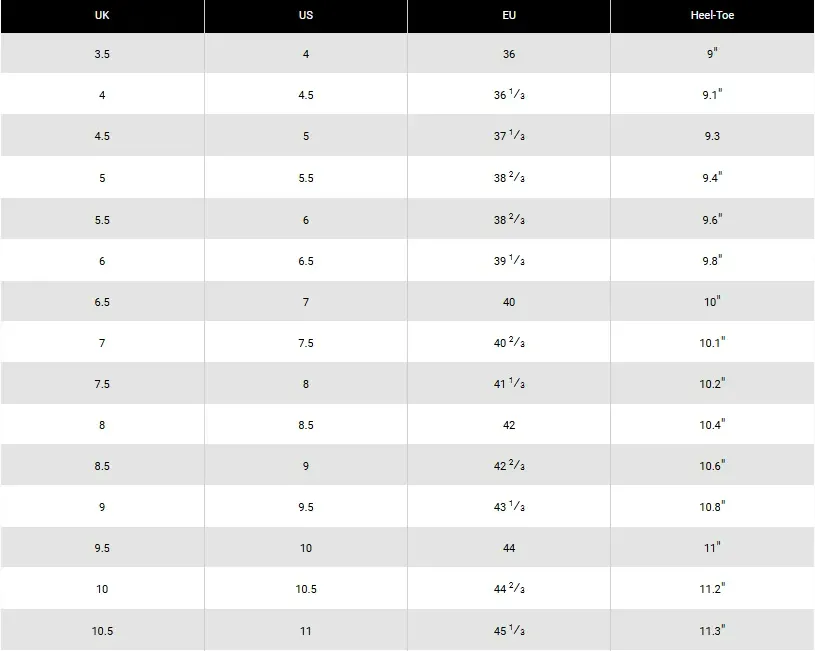Select the 9.3 Heel-Toe cell
This screenshot has width=815, height=651.
click(712, 136)
